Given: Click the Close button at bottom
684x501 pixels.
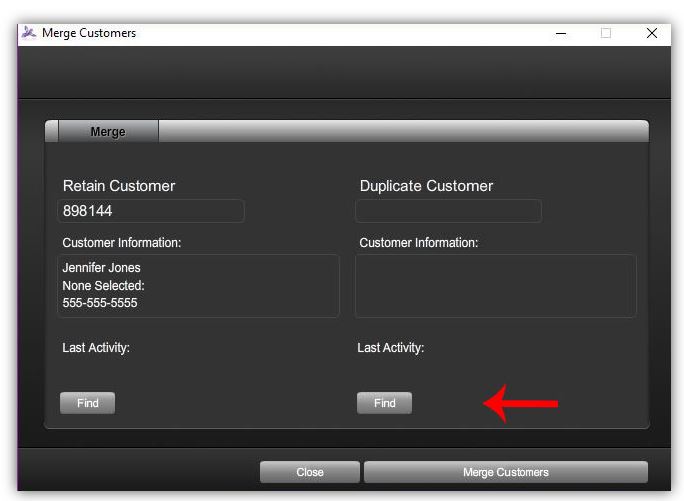Looking at the screenshot, I should (x=310, y=472).
